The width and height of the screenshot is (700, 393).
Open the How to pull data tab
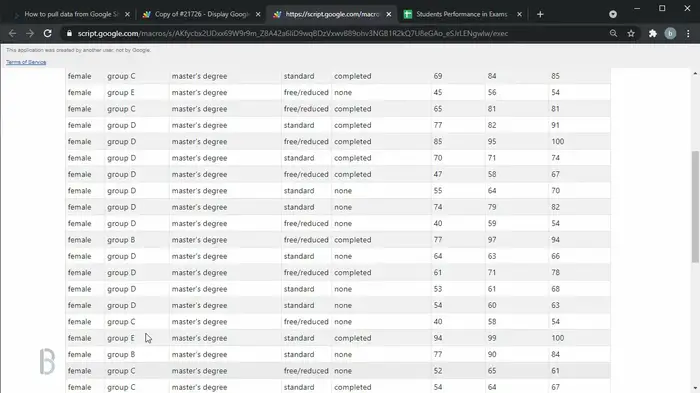click(71, 14)
